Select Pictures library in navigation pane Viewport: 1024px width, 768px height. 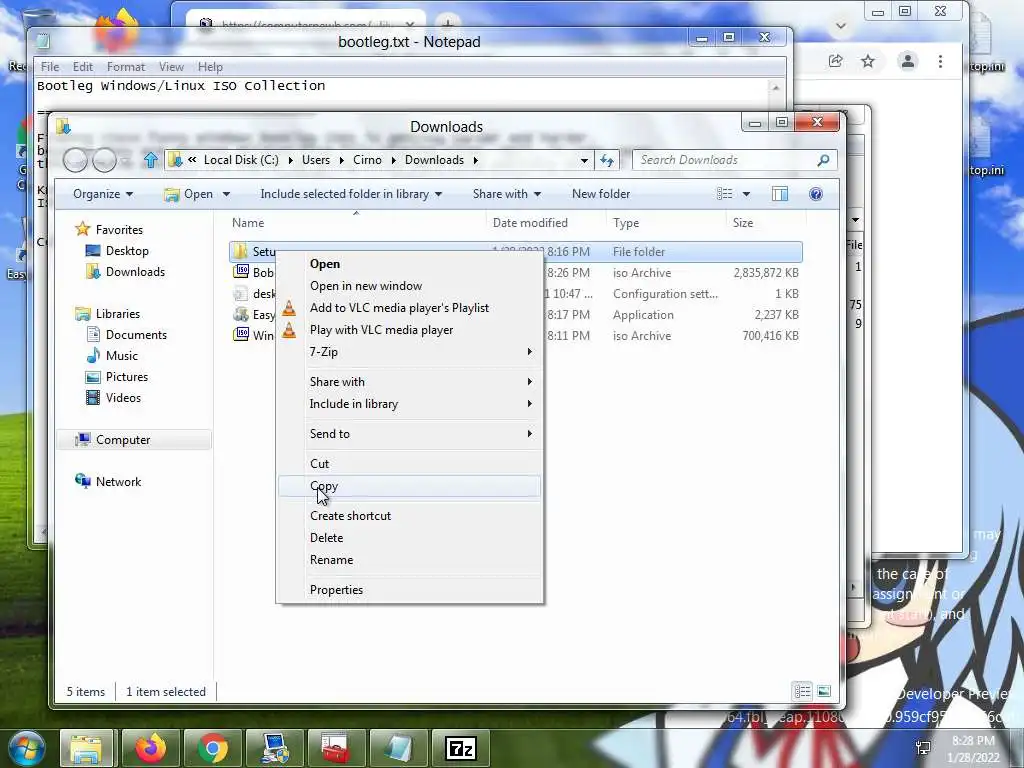point(127,377)
